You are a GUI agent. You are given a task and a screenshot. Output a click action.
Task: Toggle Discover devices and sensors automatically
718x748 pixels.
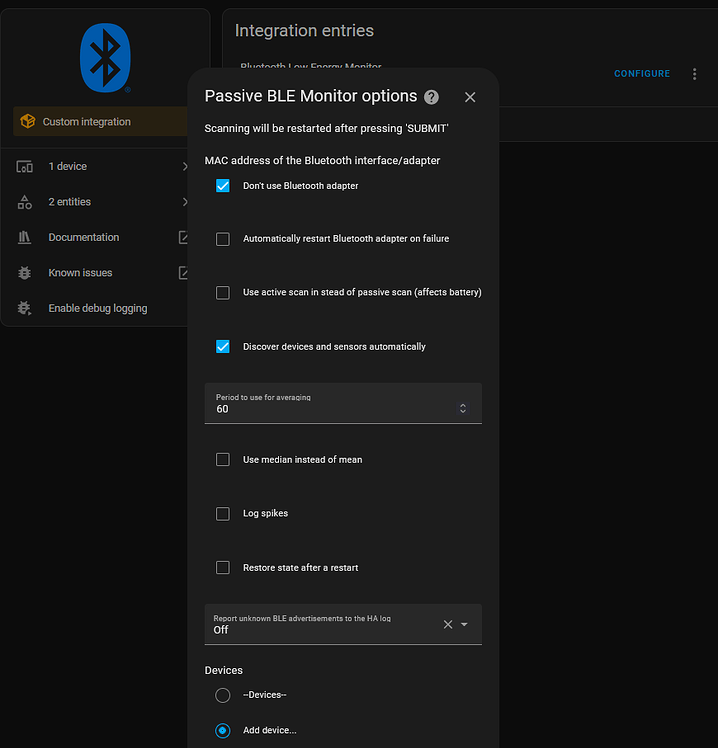[223, 347]
